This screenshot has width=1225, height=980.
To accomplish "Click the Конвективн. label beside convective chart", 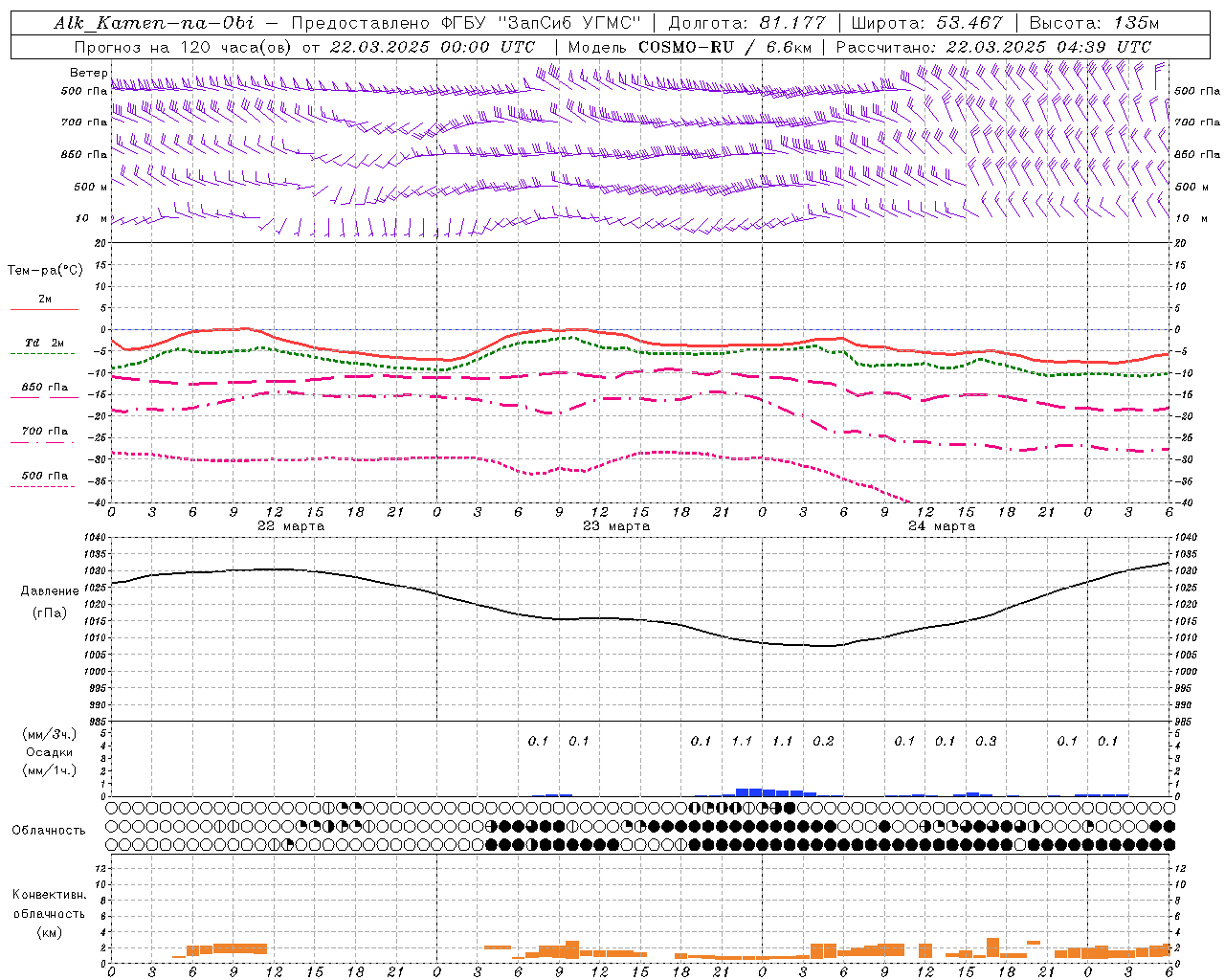I will 49,895.
